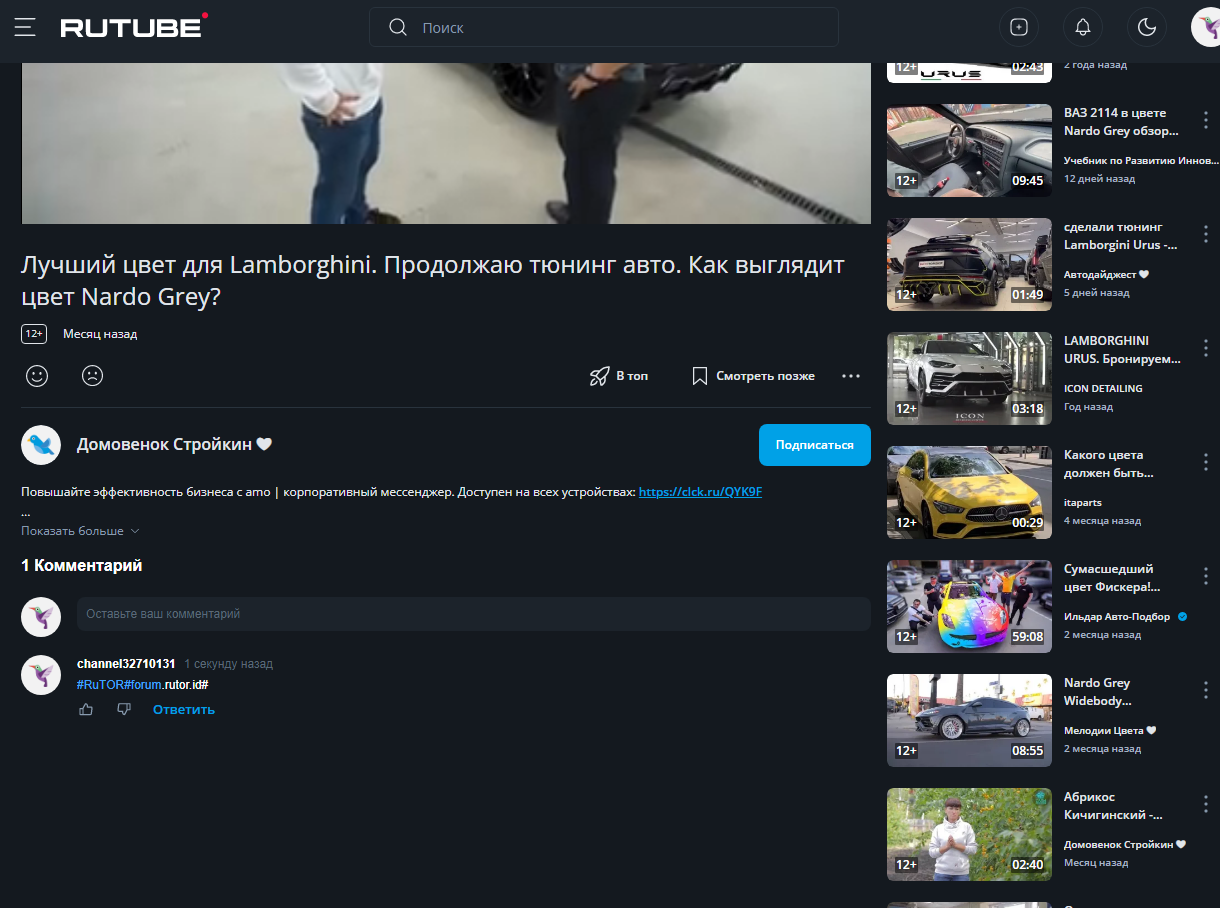Play the Абрикос Кичигинский thumbnail

[969, 834]
